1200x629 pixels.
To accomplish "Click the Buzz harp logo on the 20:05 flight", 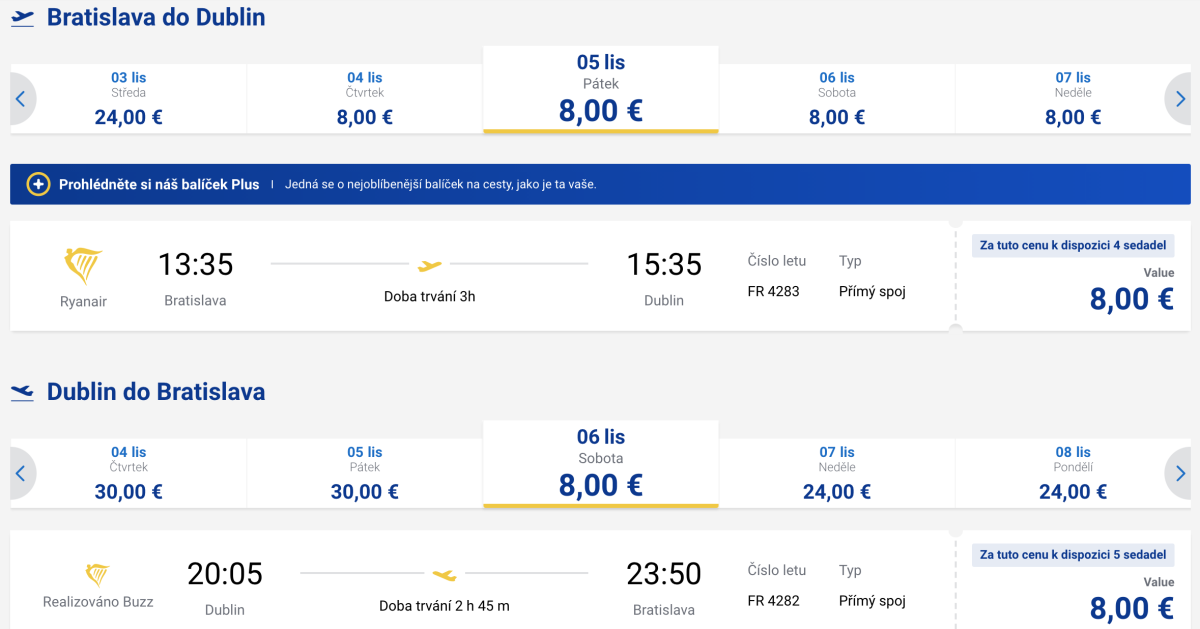I will 97,575.
